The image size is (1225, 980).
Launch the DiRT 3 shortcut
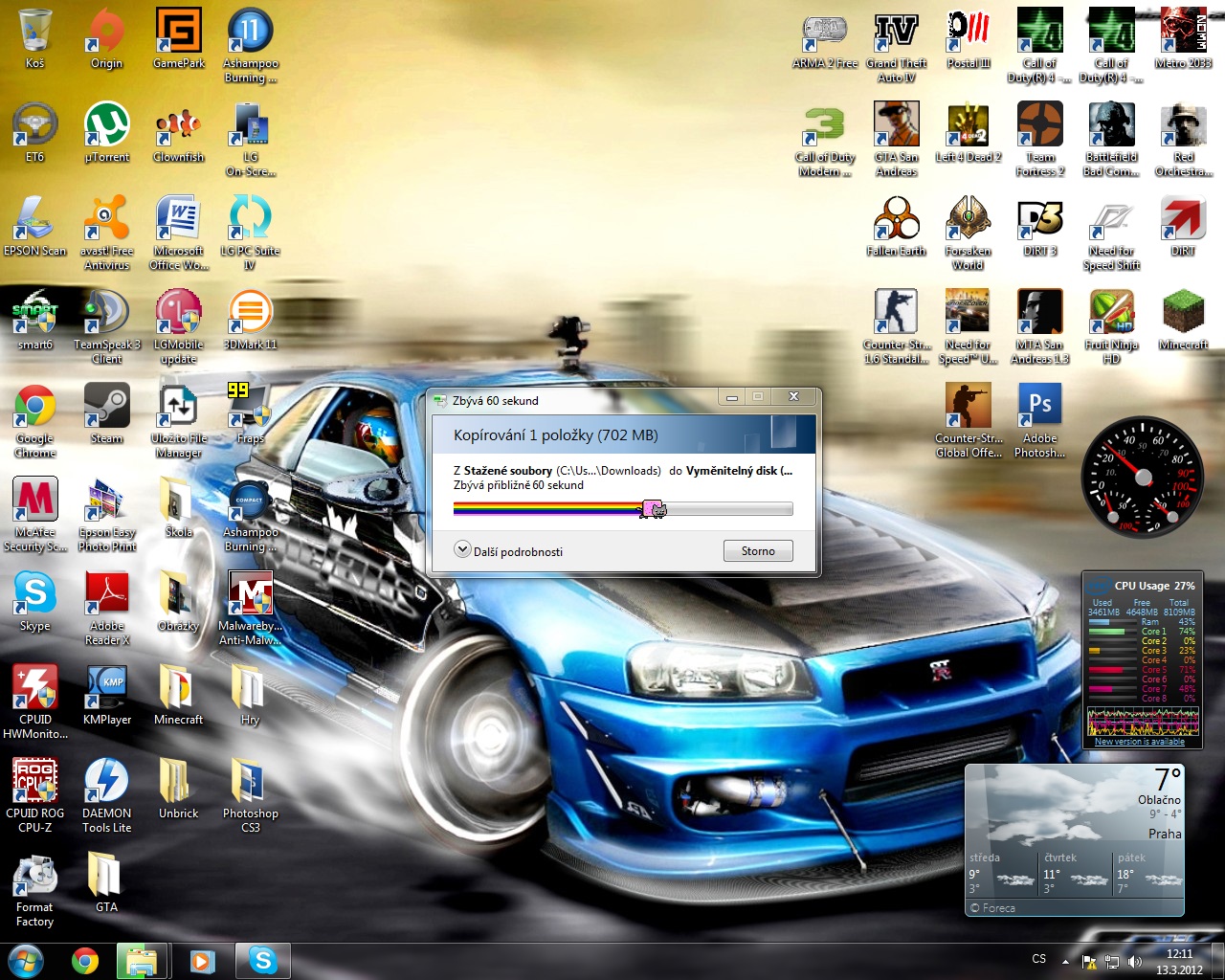[1040, 226]
